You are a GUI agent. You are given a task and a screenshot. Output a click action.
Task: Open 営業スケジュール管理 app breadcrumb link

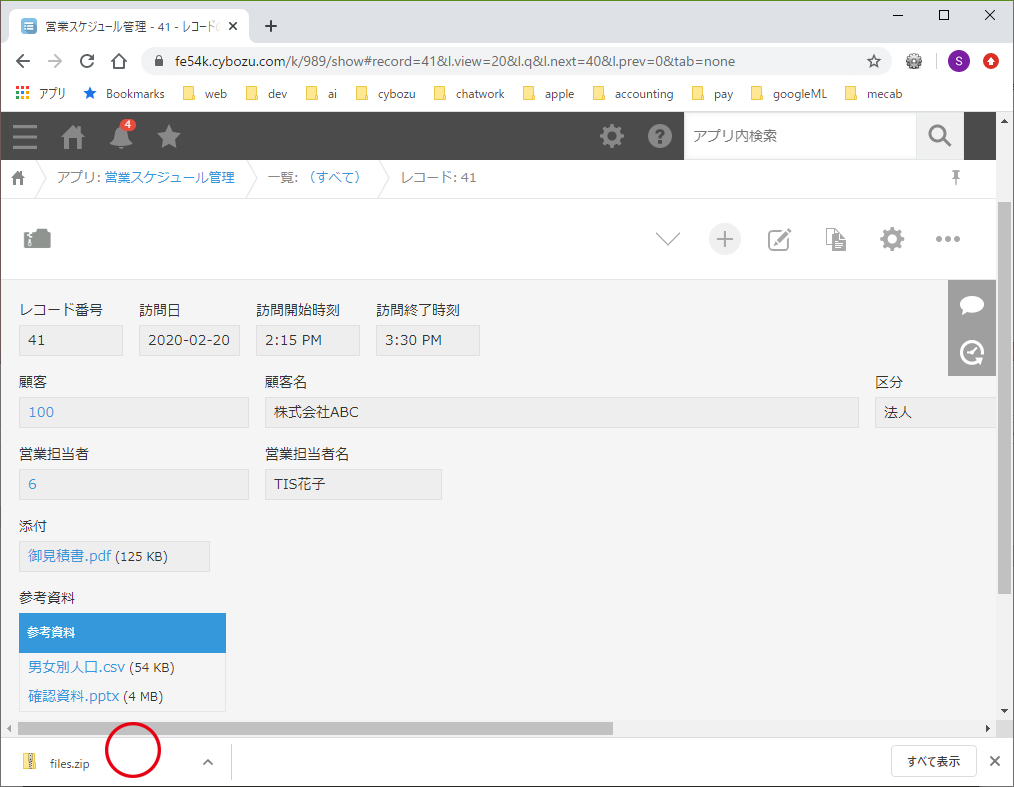point(169,177)
